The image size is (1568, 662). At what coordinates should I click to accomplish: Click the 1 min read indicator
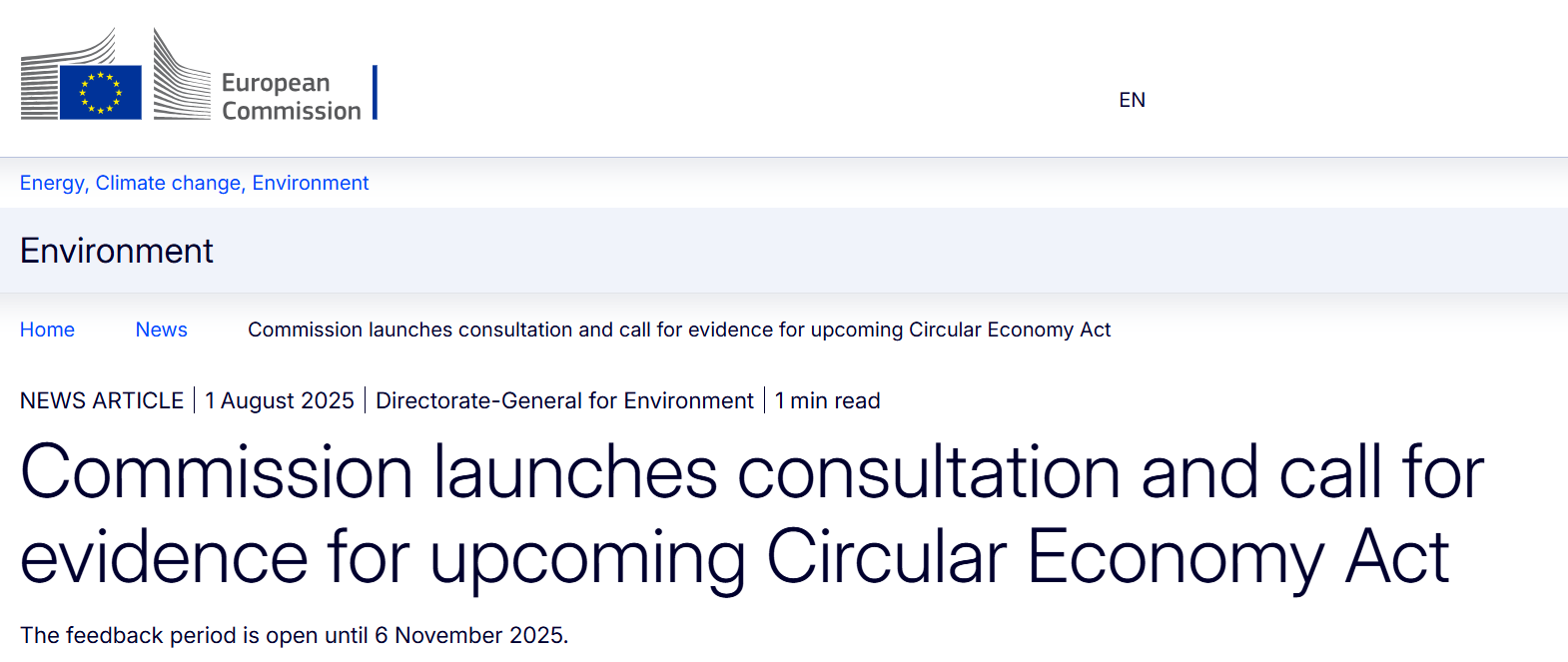coord(828,400)
